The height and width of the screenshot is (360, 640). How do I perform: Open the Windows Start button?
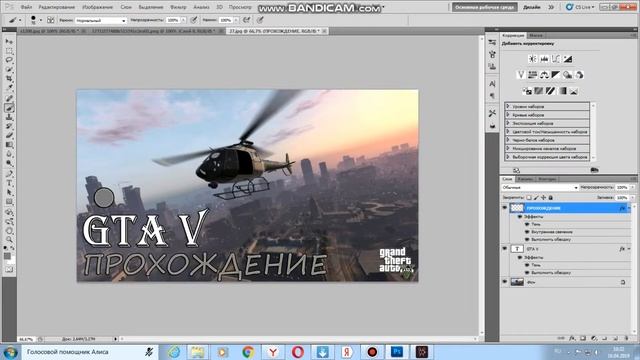coord(10,352)
